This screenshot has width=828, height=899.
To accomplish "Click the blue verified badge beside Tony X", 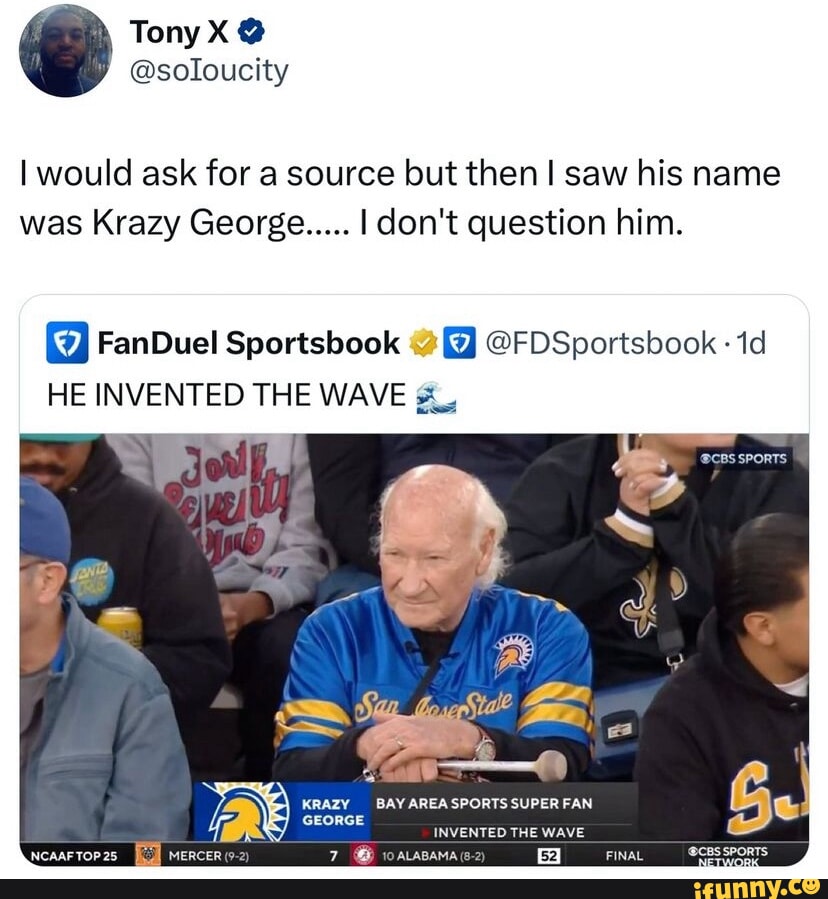I will click(x=251, y=32).
